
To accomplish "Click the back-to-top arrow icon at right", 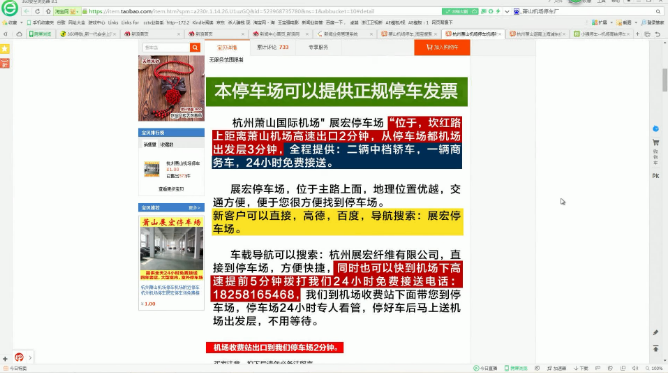I will coord(656,349).
